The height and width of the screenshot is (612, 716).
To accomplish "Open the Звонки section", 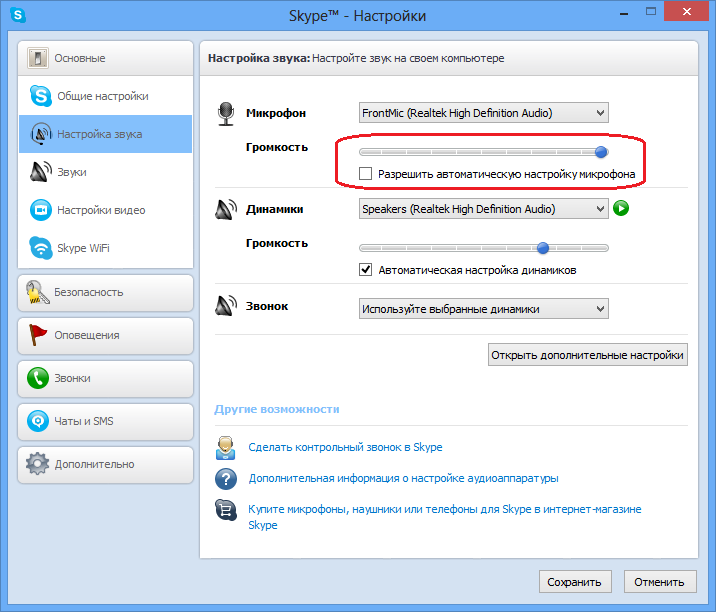I will pyautogui.click(x=105, y=378).
